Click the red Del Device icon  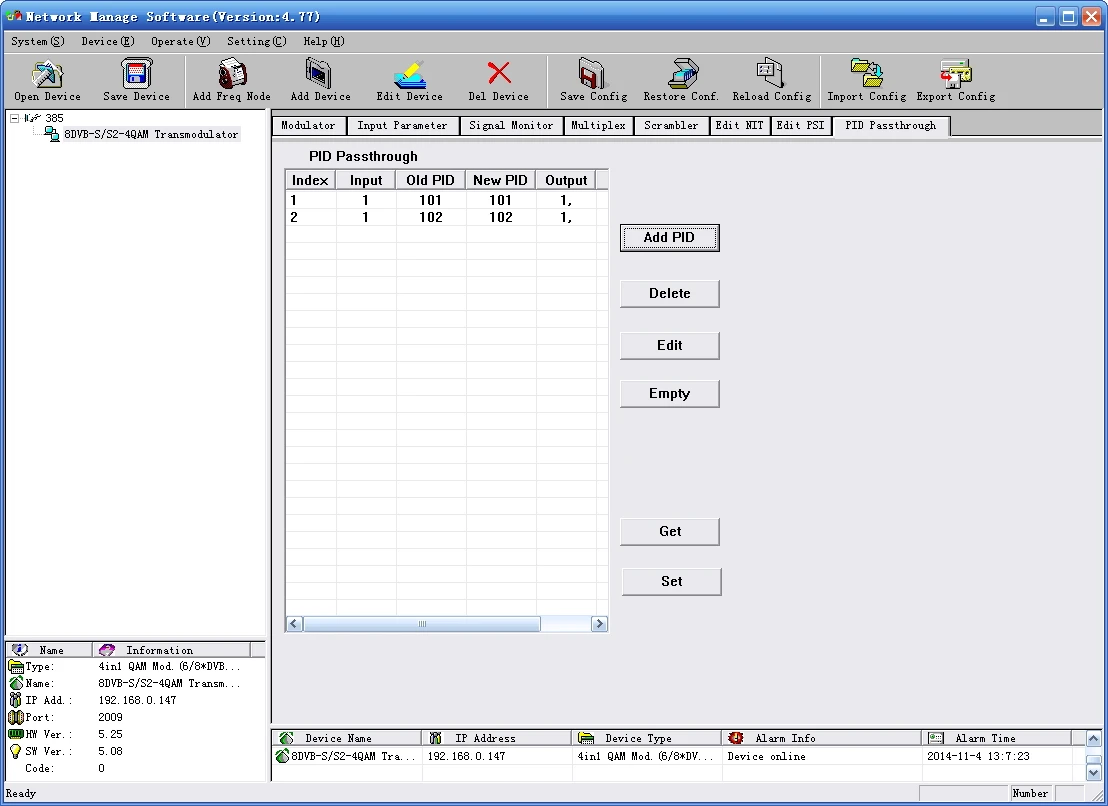[498, 75]
